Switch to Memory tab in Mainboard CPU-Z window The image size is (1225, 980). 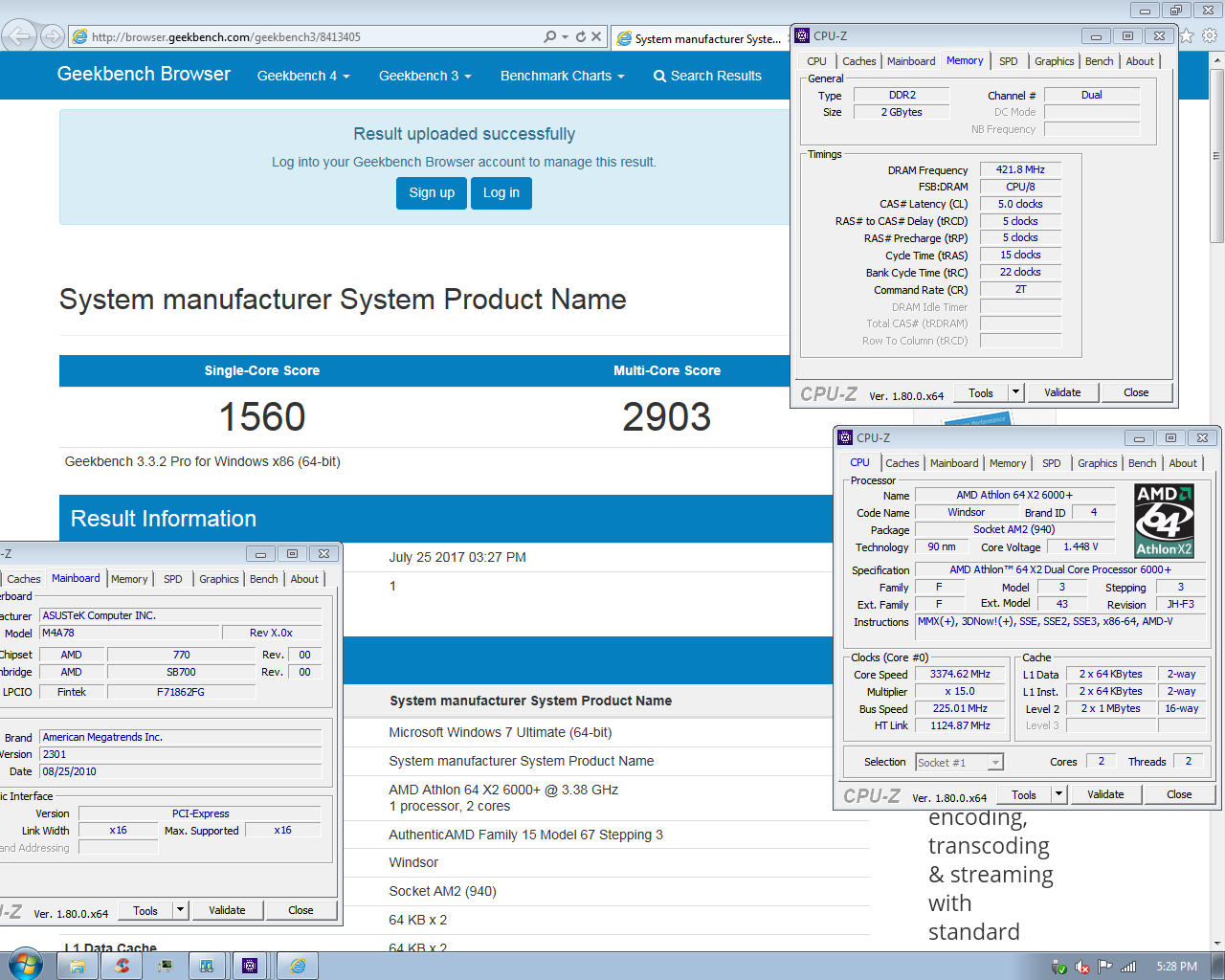(129, 579)
